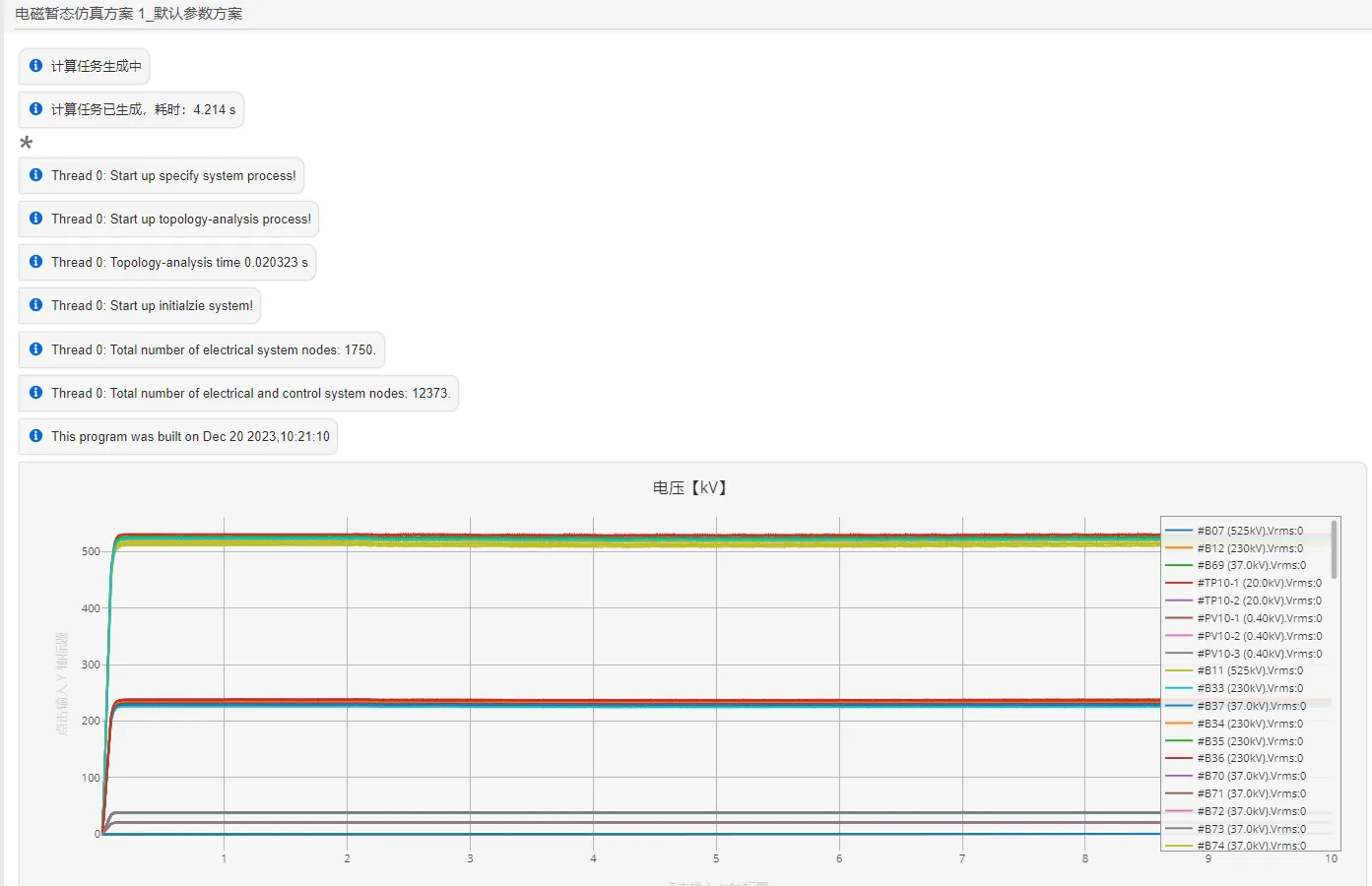Toggle the #B36 (230kV) legend trace
The image size is (1372, 886).
click(x=1234, y=758)
